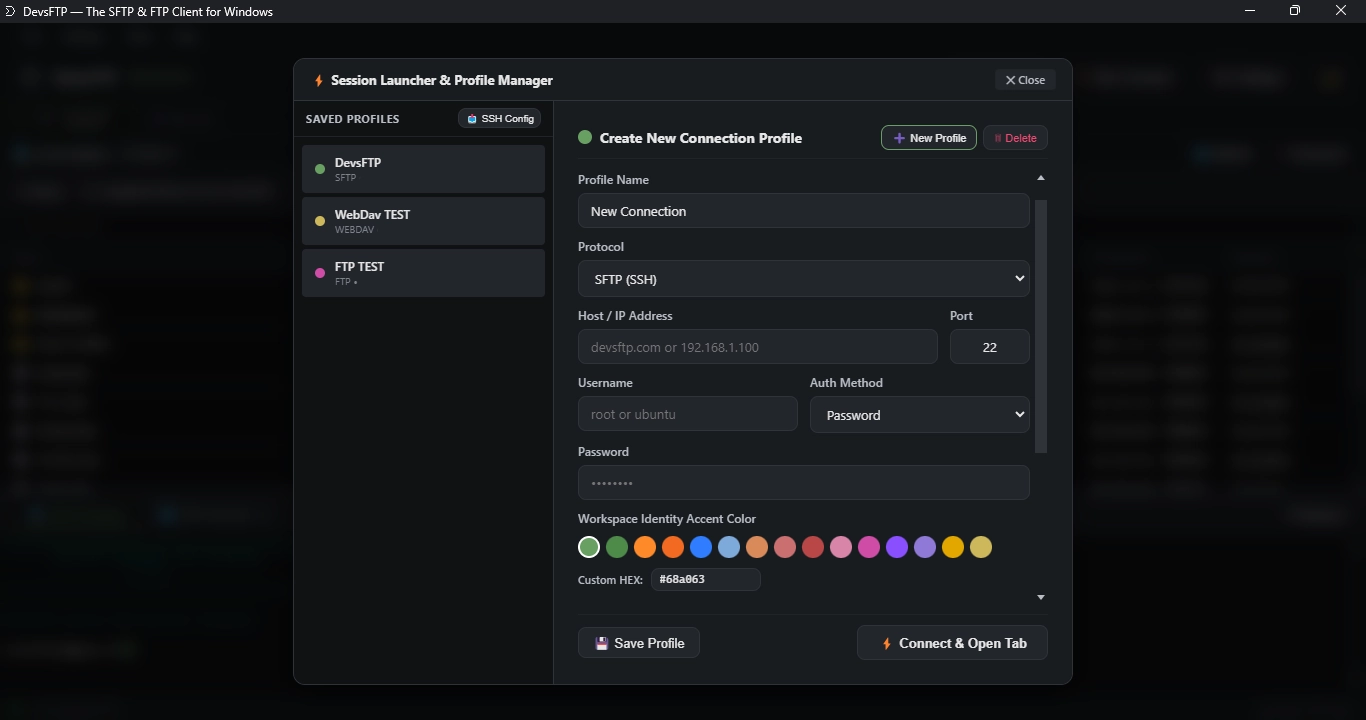This screenshot has width=1366, height=720.
Task: Click the floppy disk icon on Save Profile
Action: click(x=602, y=643)
